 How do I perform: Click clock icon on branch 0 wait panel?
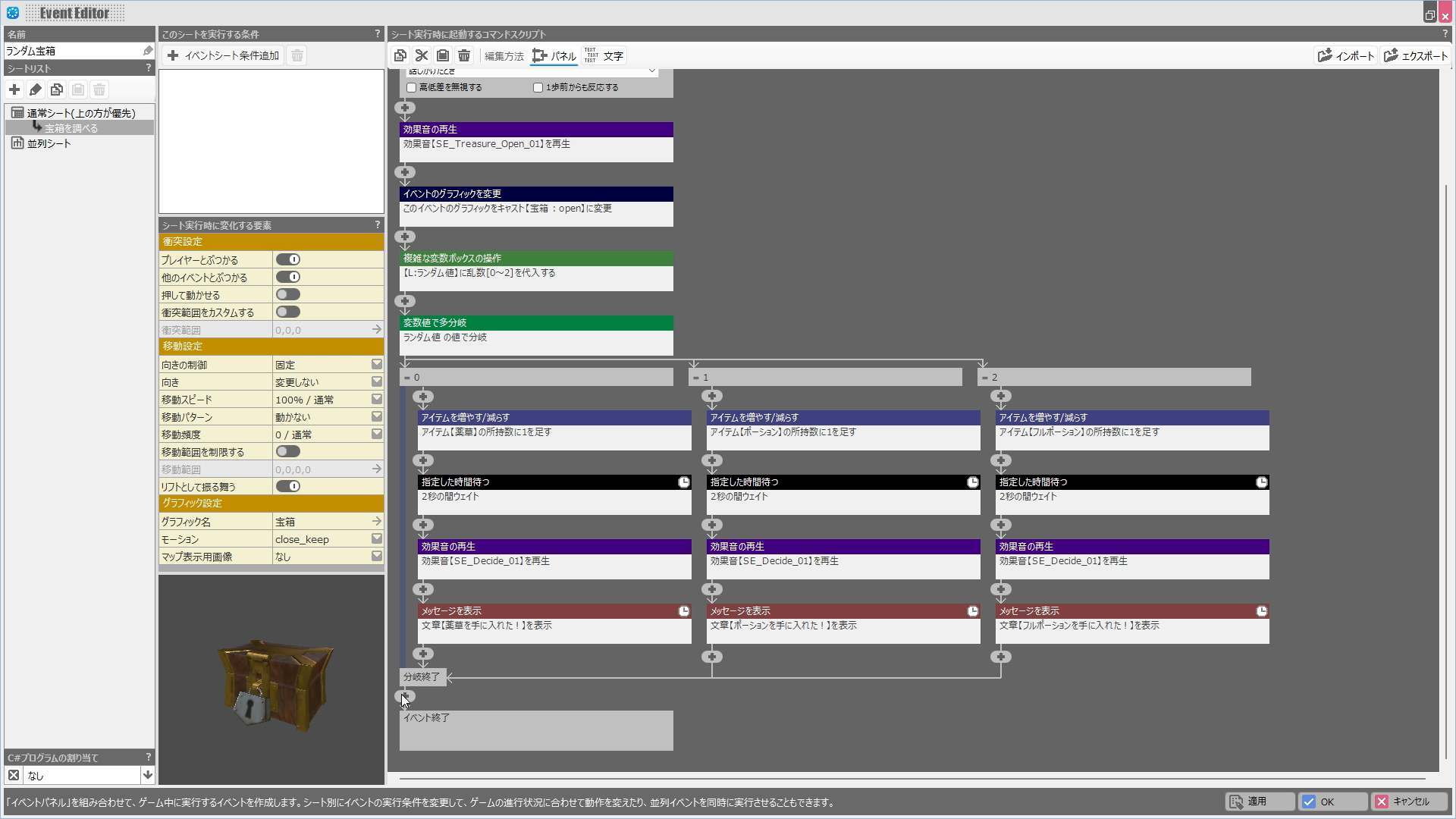[x=684, y=482]
